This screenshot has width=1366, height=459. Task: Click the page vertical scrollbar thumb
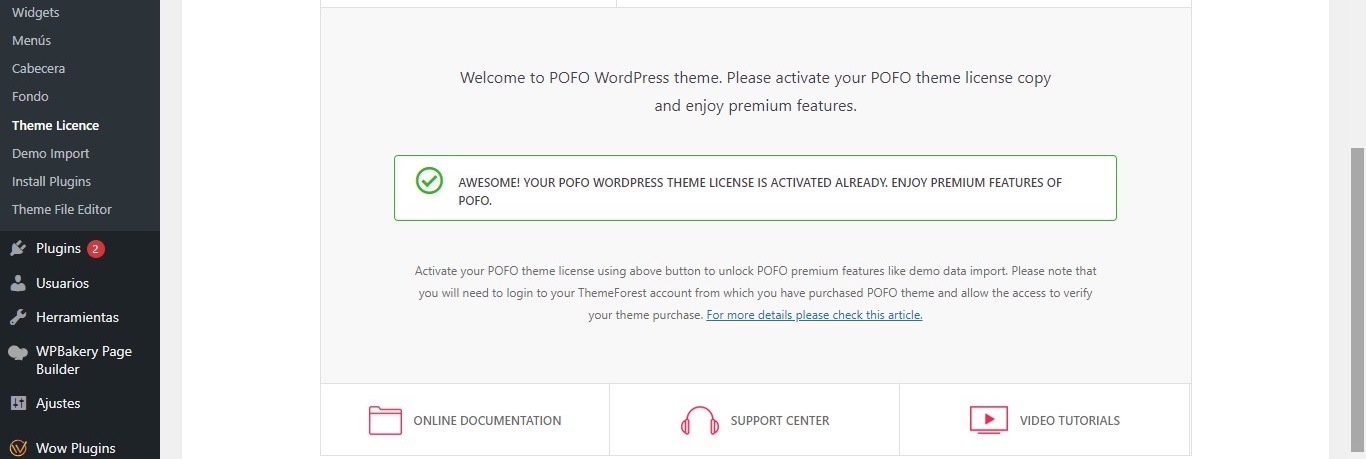coord(1357,298)
